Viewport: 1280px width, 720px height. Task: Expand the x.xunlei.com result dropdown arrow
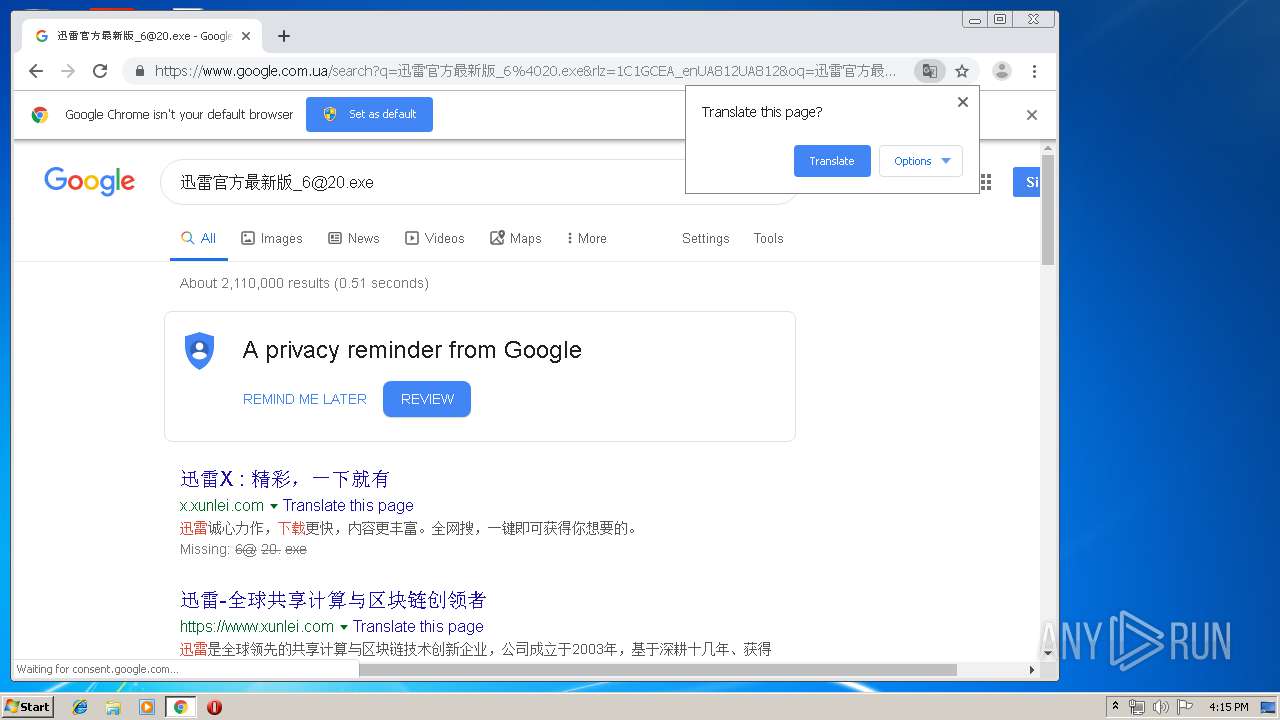[274, 506]
